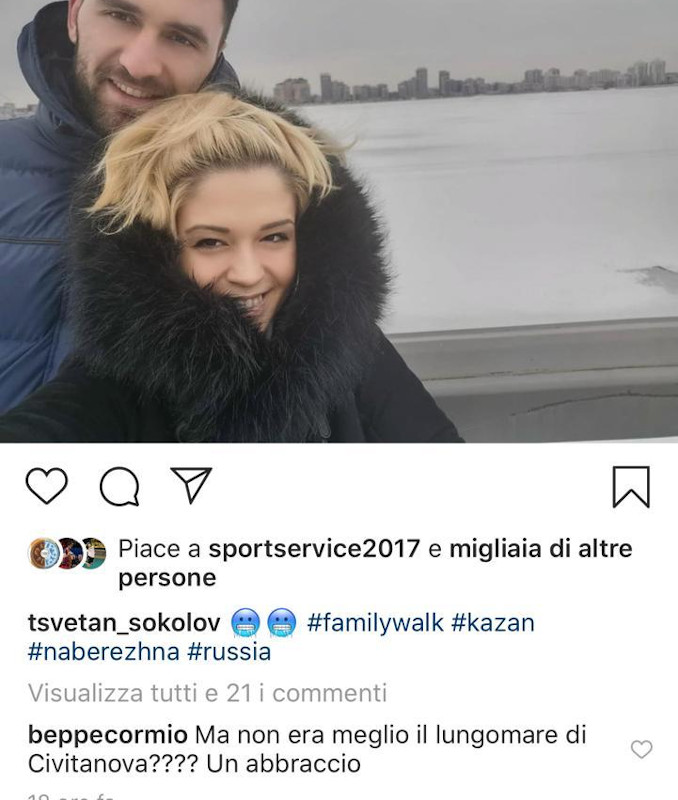Save post with bookmark icon
Screen dimensions: 678x800
(x=631, y=487)
